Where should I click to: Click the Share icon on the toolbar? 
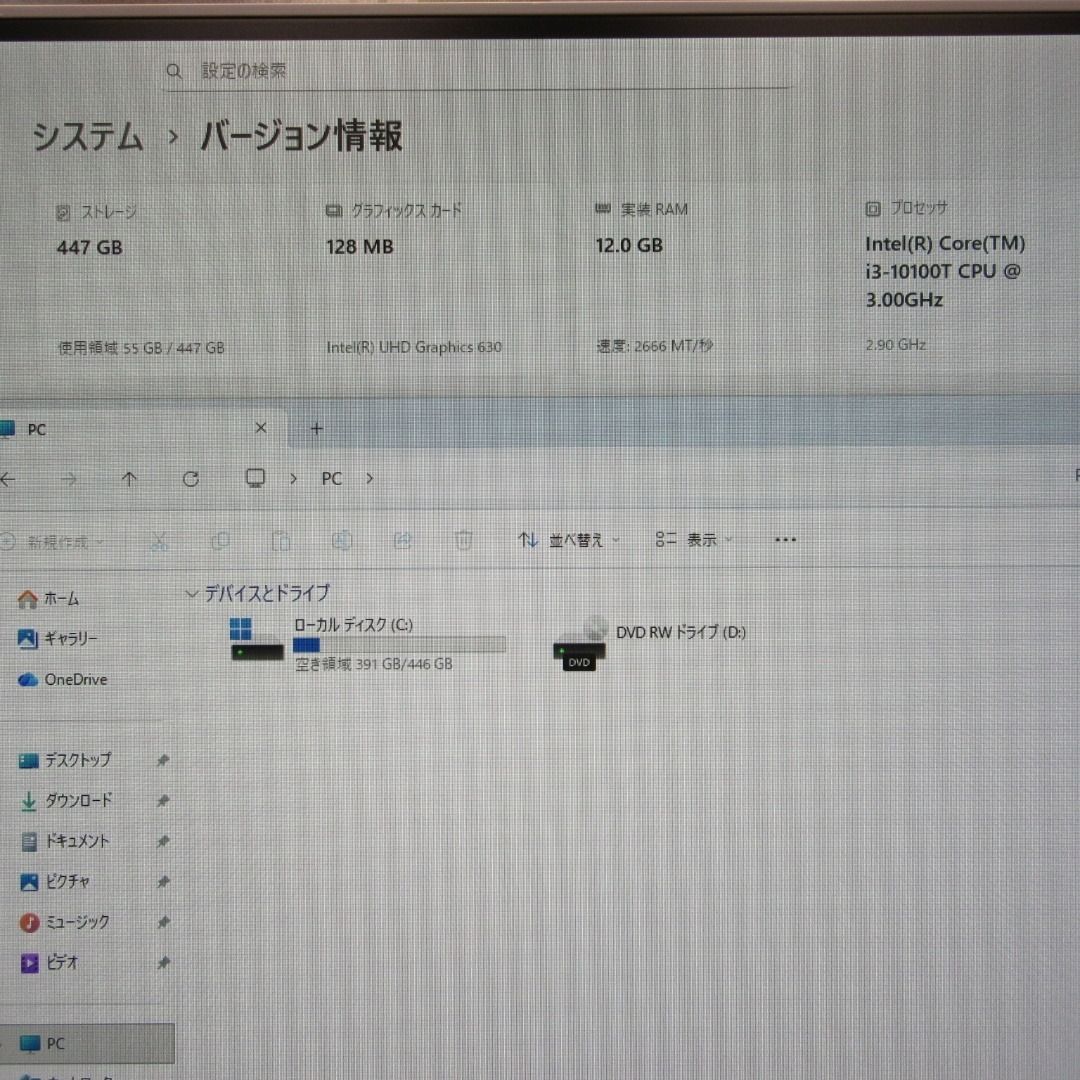click(x=403, y=540)
